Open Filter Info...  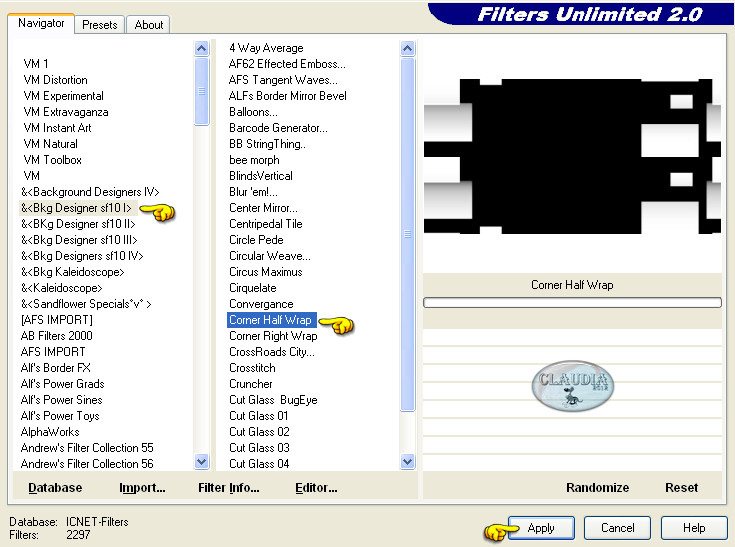point(229,488)
